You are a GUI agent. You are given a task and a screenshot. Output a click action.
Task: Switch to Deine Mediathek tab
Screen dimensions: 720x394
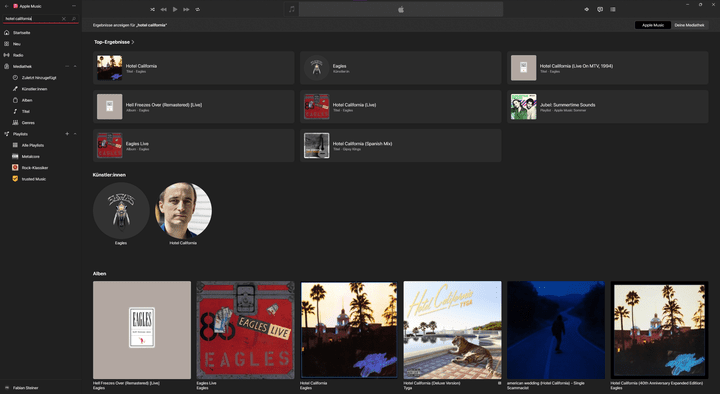689,25
